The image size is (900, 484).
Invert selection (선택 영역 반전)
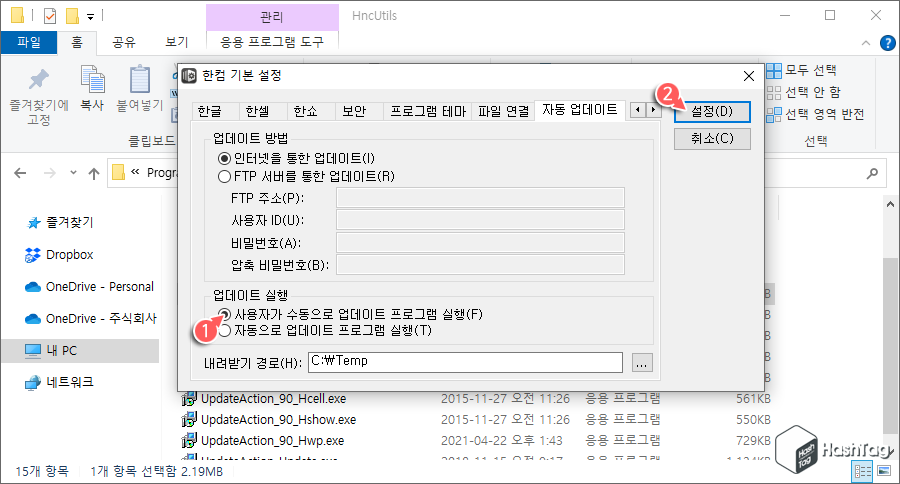[x=815, y=114]
